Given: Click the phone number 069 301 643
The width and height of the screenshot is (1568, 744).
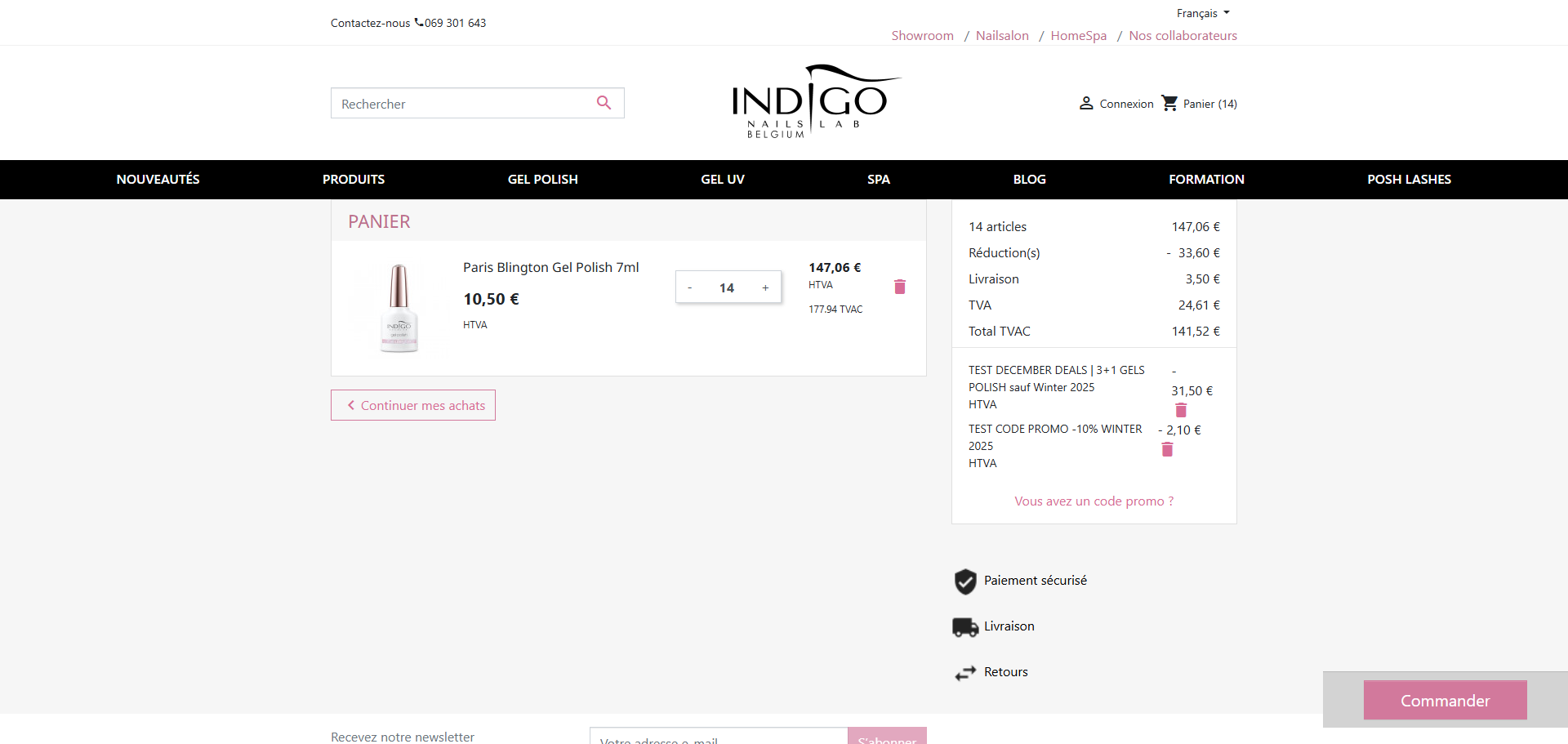Looking at the screenshot, I should [456, 23].
